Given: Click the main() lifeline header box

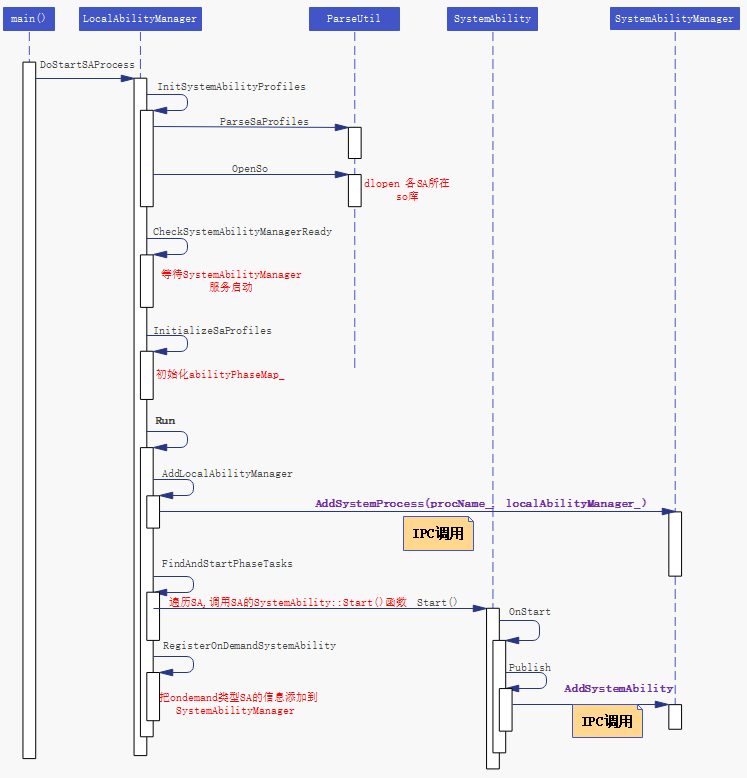Looking at the screenshot, I should tap(29, 18).
